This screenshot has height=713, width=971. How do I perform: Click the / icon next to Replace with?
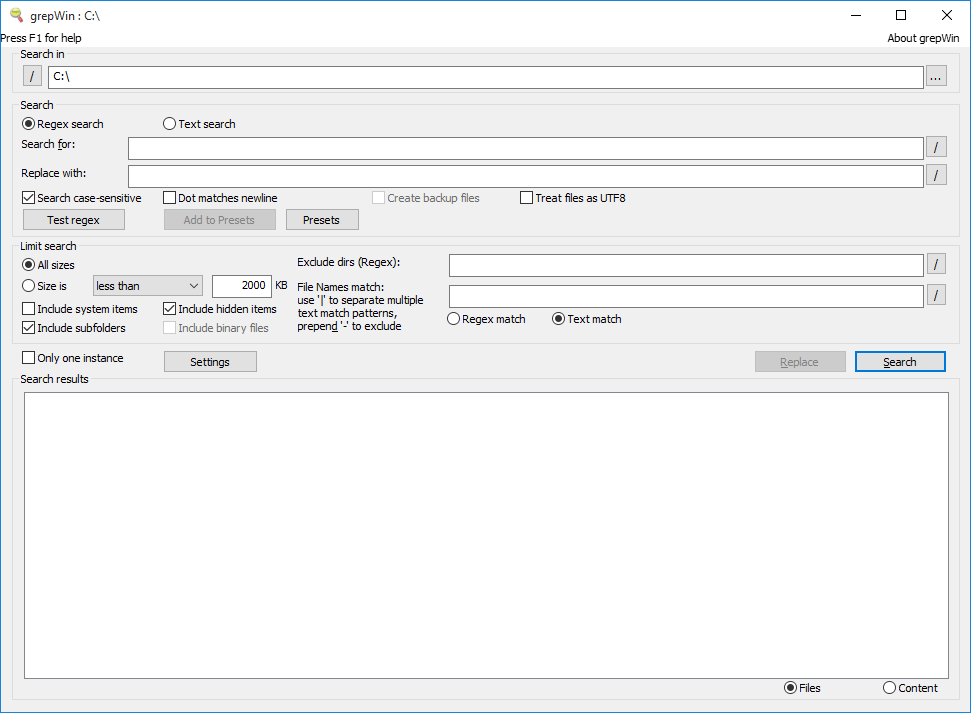[936, 174]
